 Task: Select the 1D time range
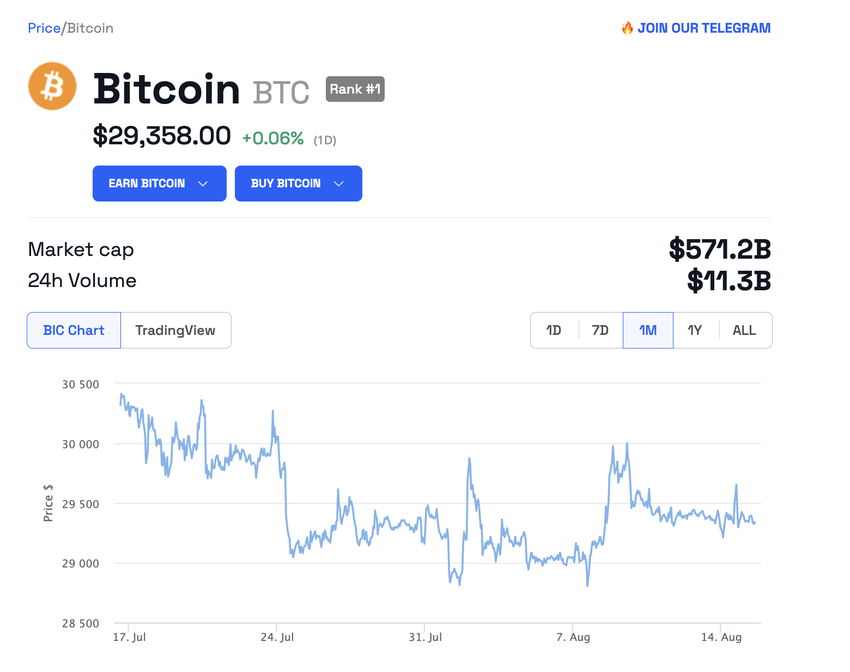tap(554, 330)
